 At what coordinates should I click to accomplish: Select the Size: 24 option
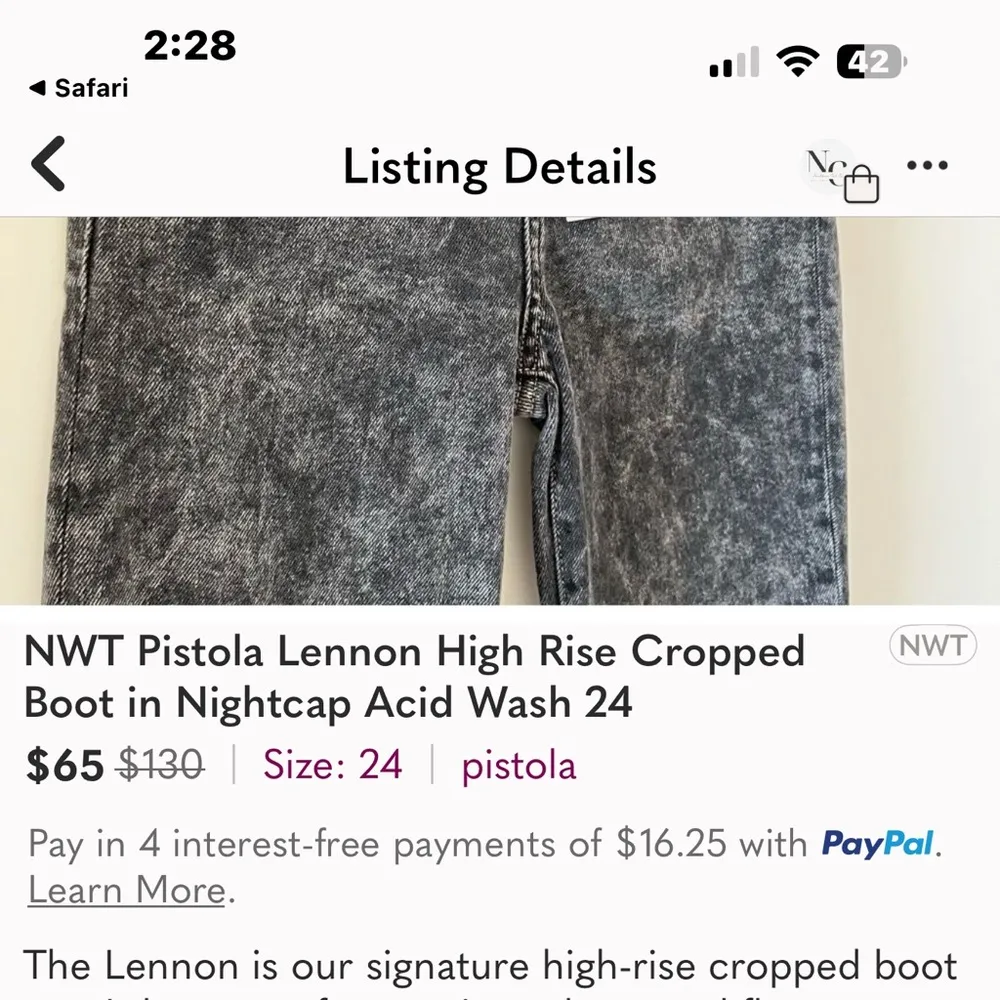[x=332, y=765]
